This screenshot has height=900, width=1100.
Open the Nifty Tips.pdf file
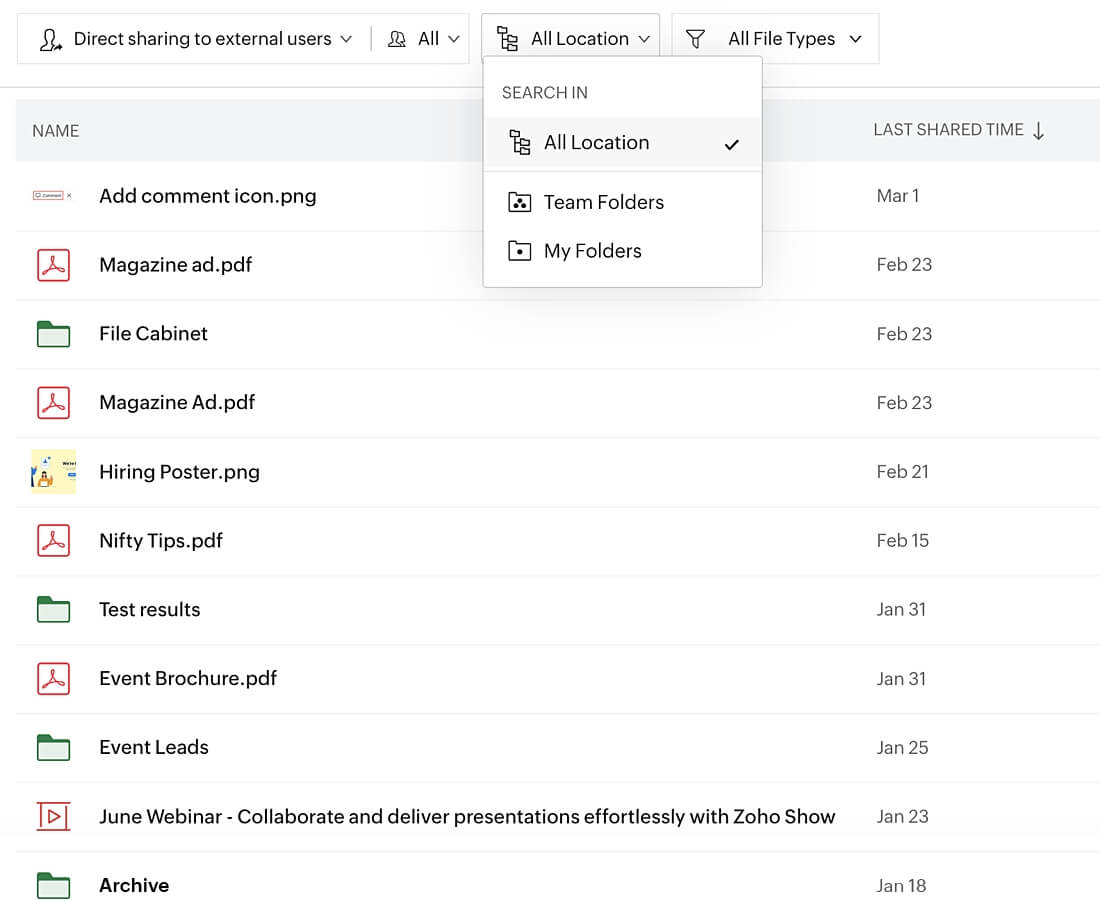[x=161, y=541]
